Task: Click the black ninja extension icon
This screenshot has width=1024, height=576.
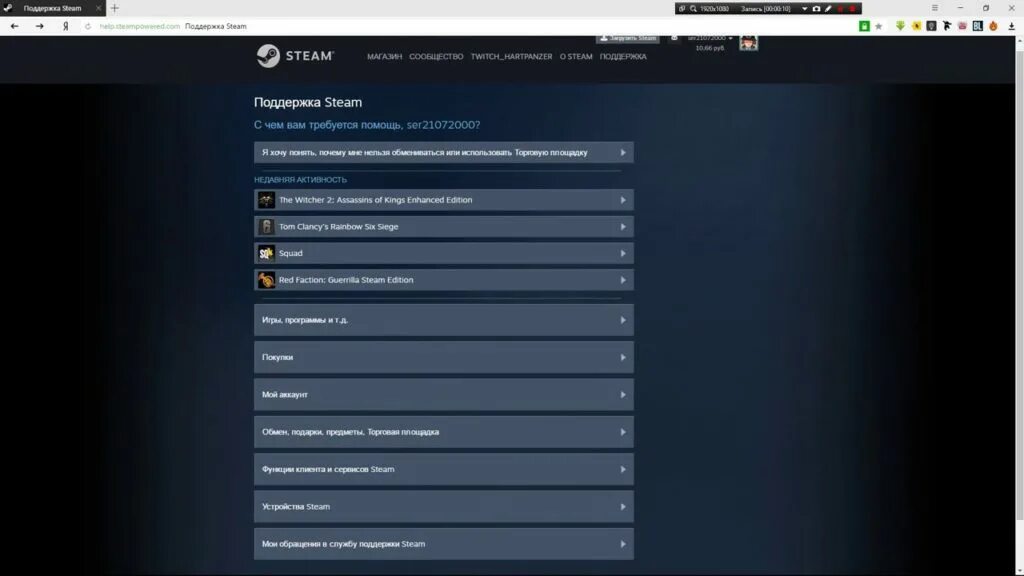Action: [947, 26]
